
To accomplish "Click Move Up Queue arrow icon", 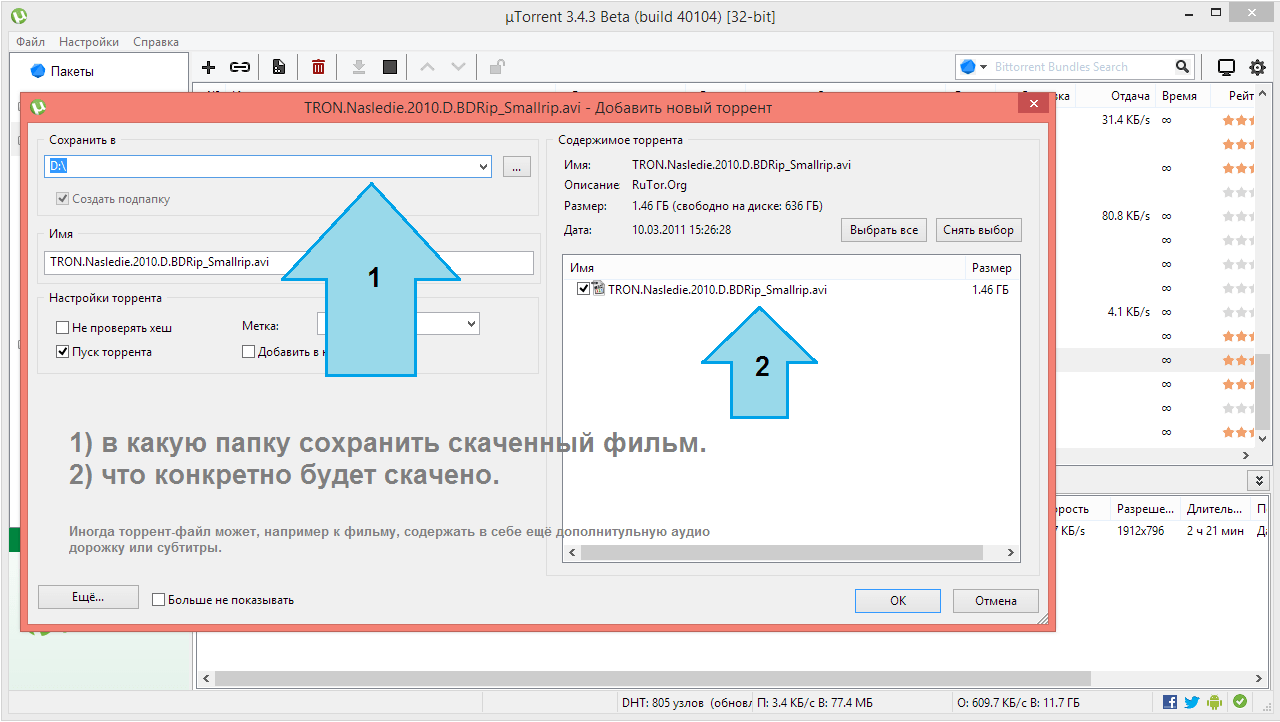I will (428, 67).
